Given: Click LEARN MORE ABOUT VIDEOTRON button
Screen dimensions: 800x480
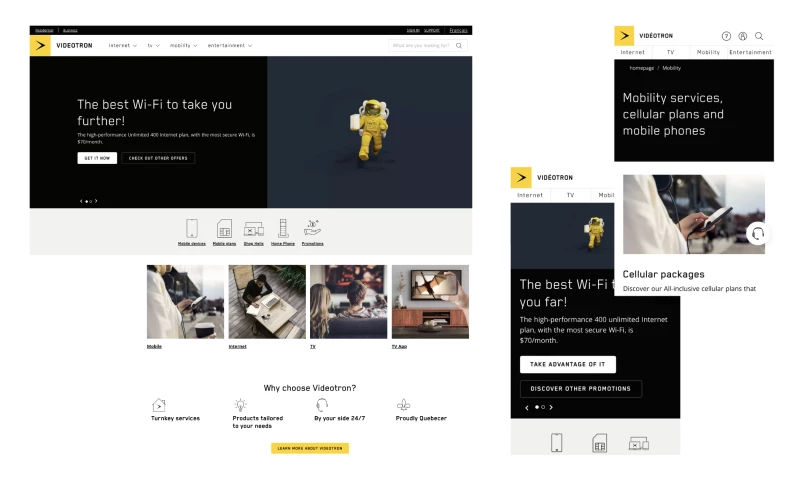Looking at the screenshot, I should point(310,448).
